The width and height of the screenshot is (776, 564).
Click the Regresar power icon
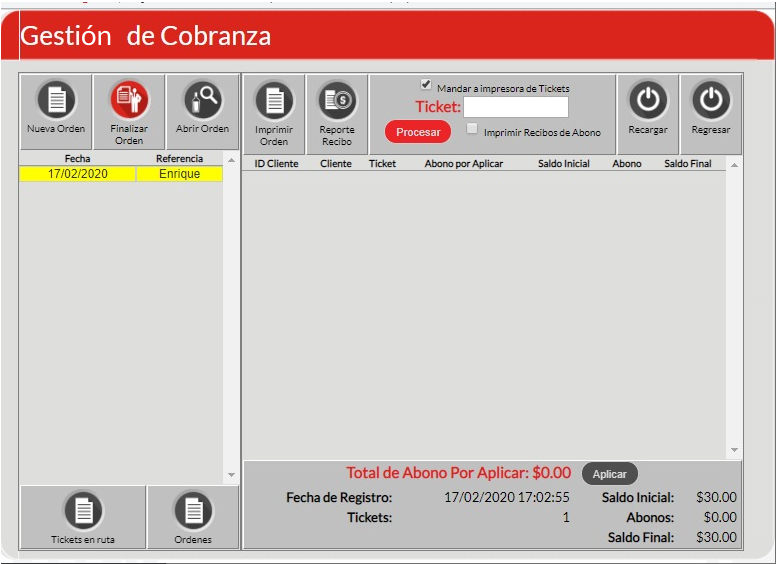click(711, 100)
